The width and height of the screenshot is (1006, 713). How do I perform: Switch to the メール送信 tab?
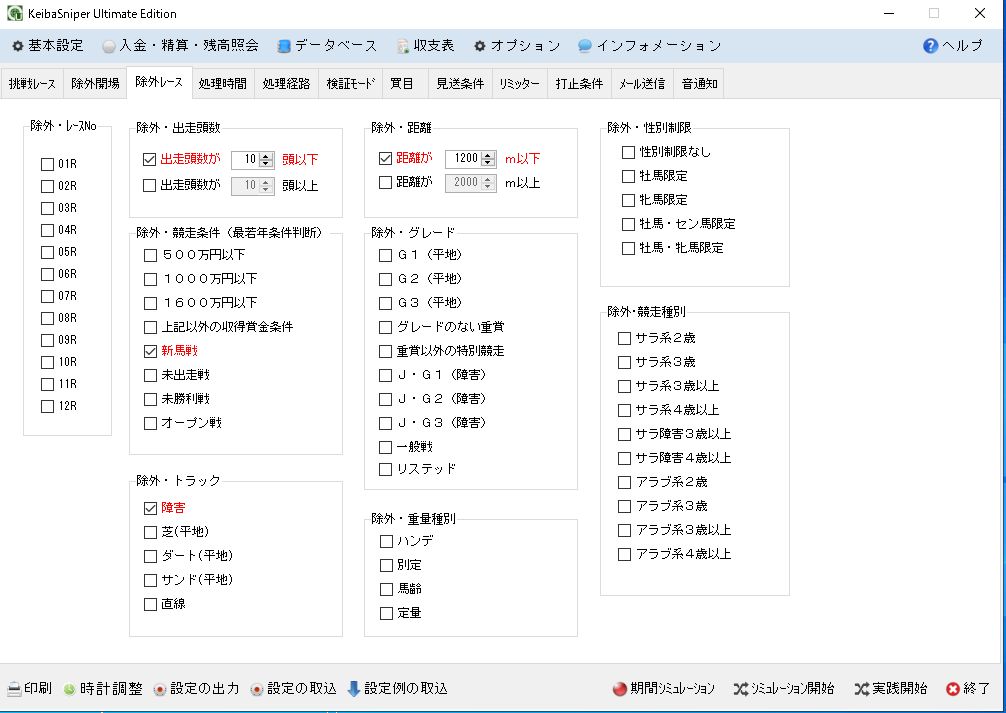click(642, 83)
